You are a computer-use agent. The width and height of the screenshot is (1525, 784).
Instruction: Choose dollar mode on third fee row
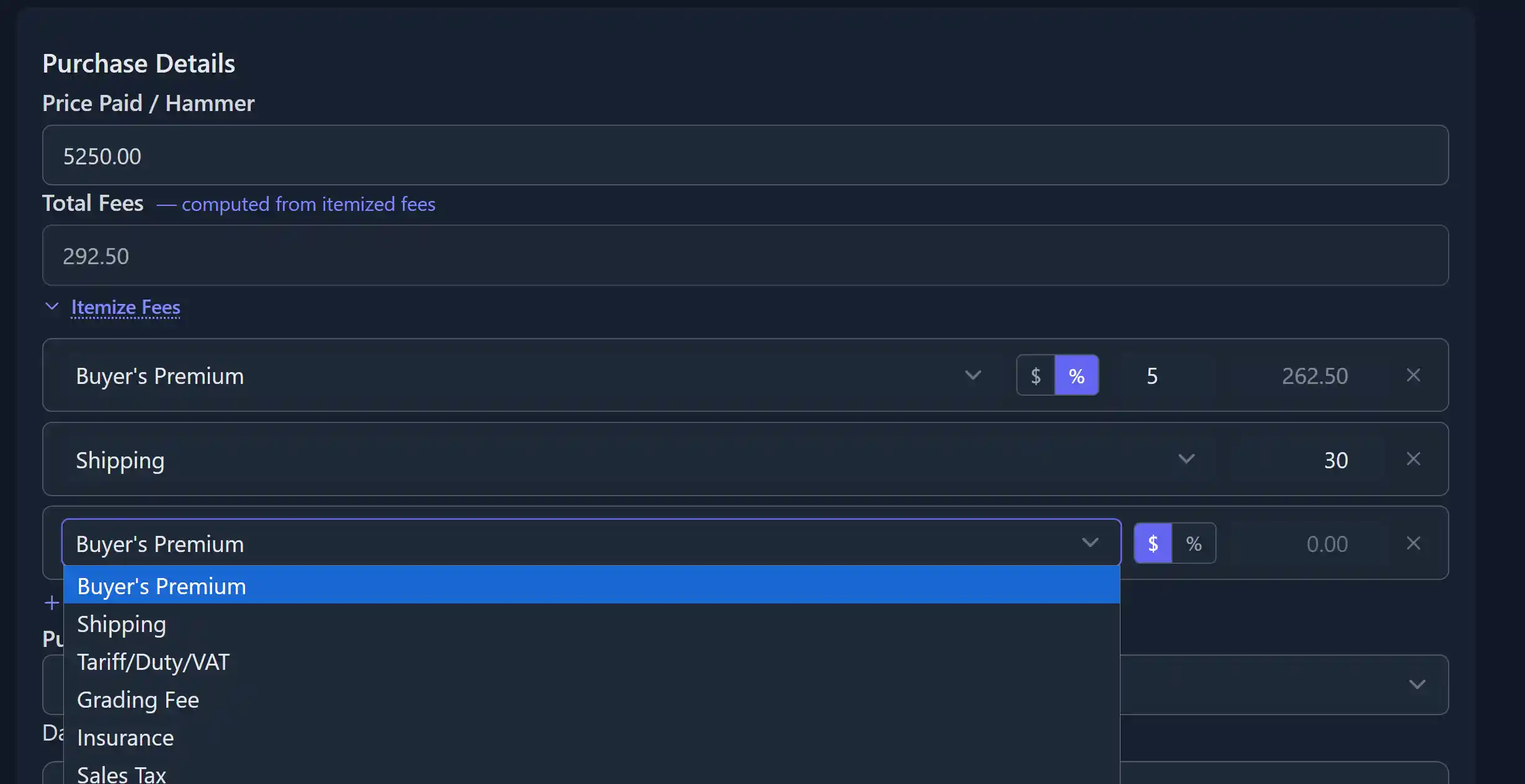pyautogui.click(x=1153, y=543)
